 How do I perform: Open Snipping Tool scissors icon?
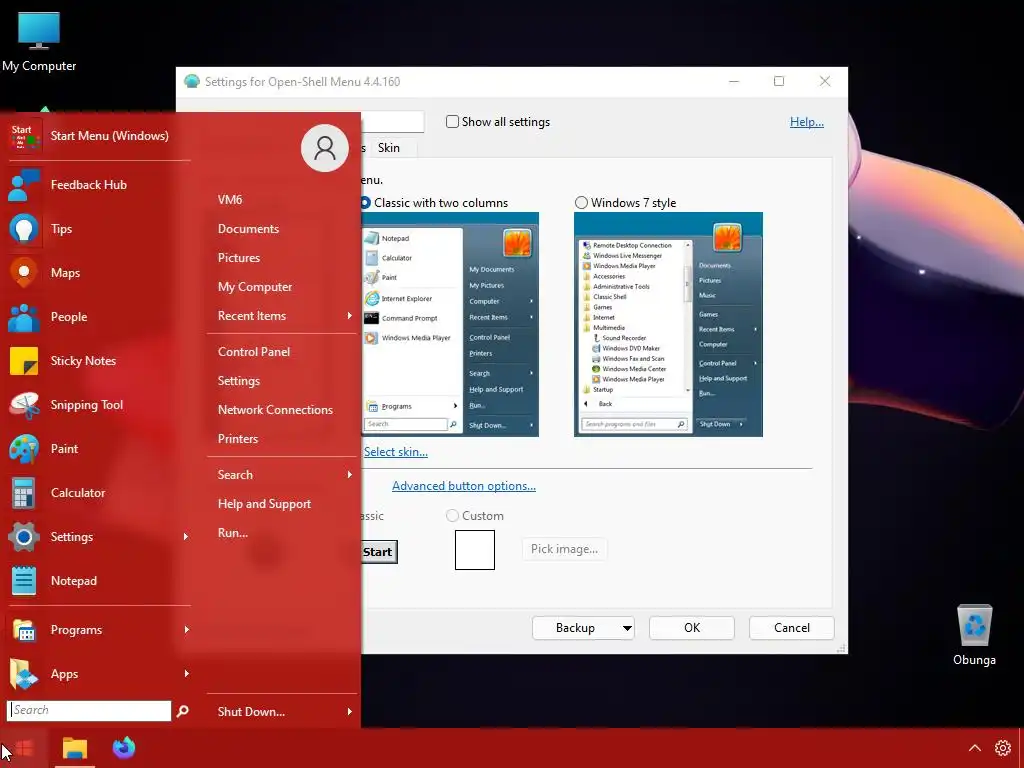[25, 405]
